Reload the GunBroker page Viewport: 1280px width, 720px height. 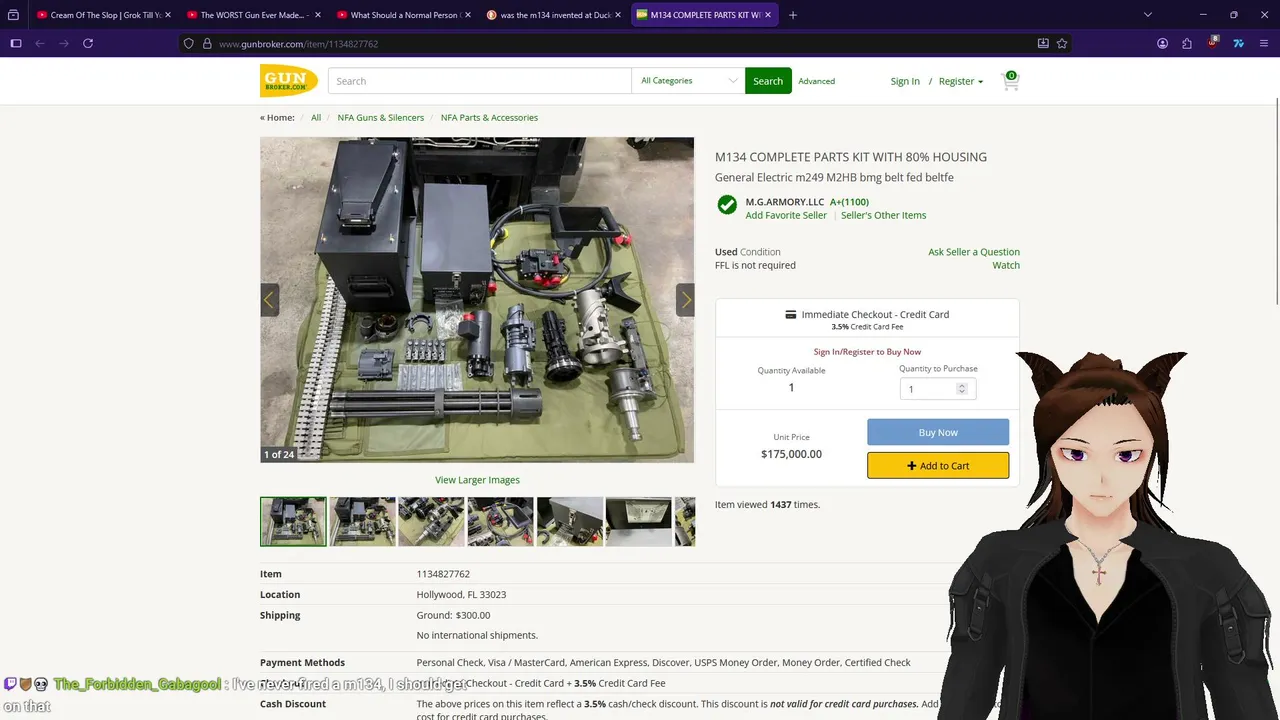pyautogui.click(x=88, y=43)
